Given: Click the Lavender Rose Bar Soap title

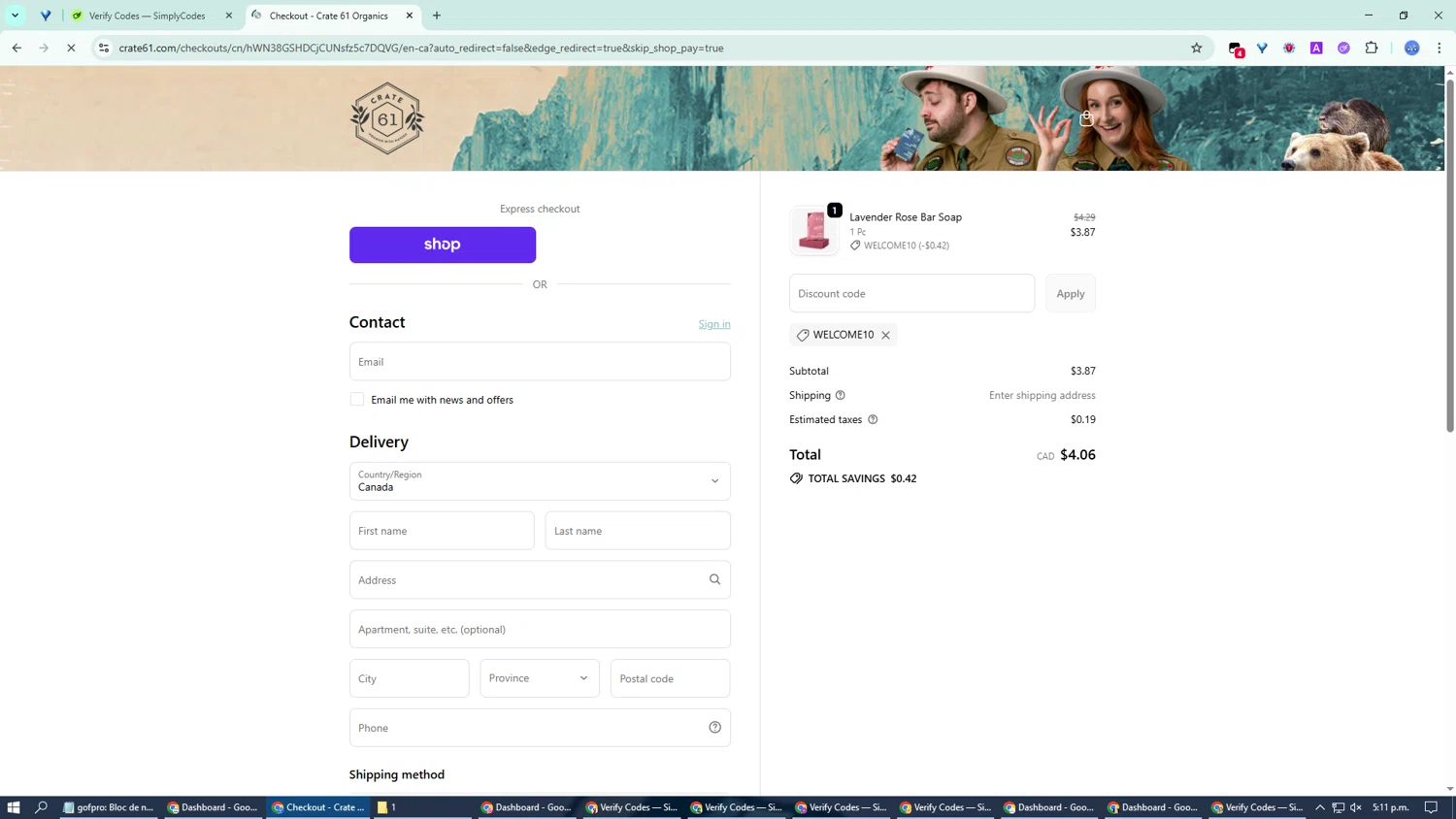Looking at the screenshot, I should [x=906, y=217].
